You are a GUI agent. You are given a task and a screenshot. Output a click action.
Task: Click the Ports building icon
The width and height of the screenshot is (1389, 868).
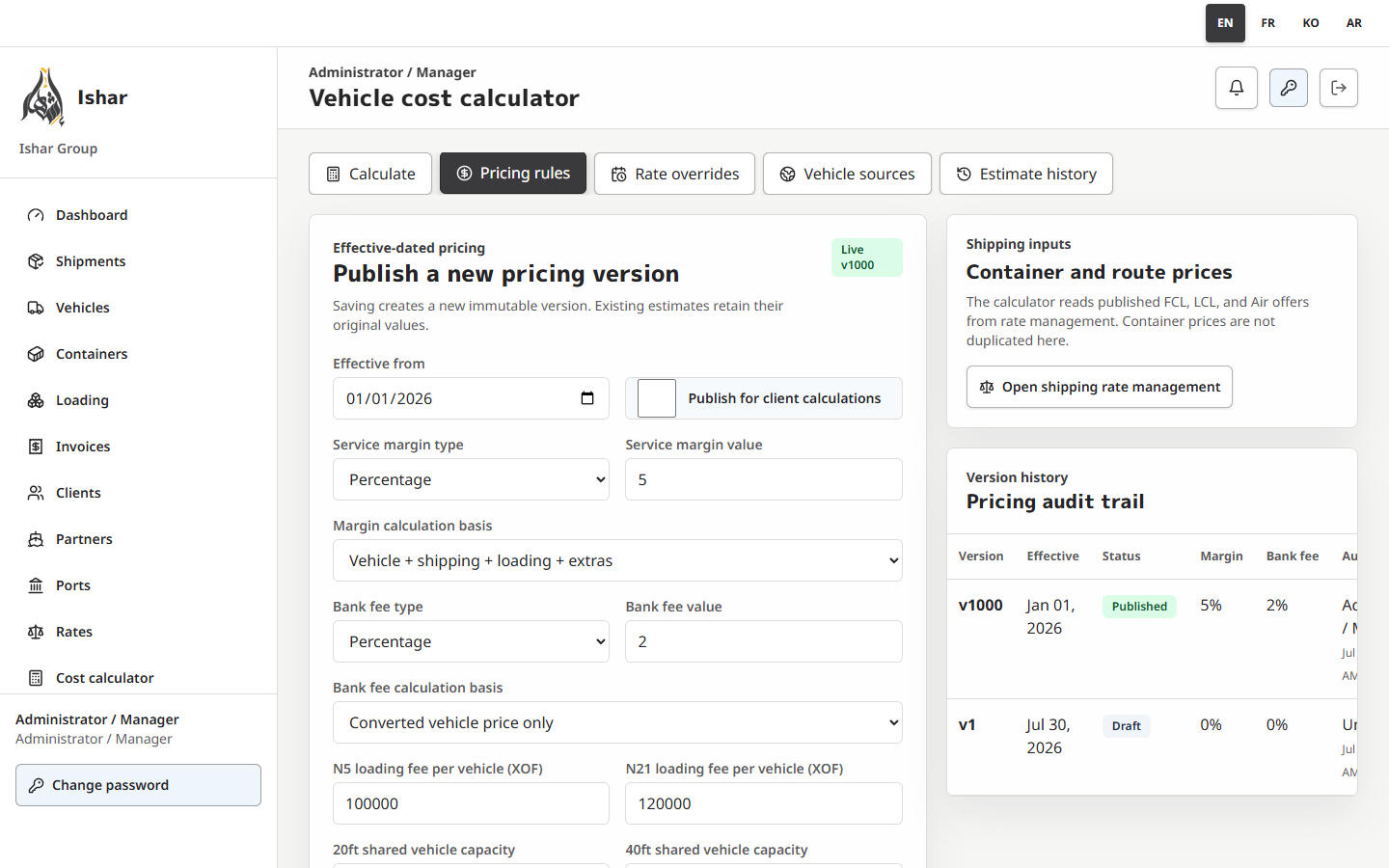(36, 585)
